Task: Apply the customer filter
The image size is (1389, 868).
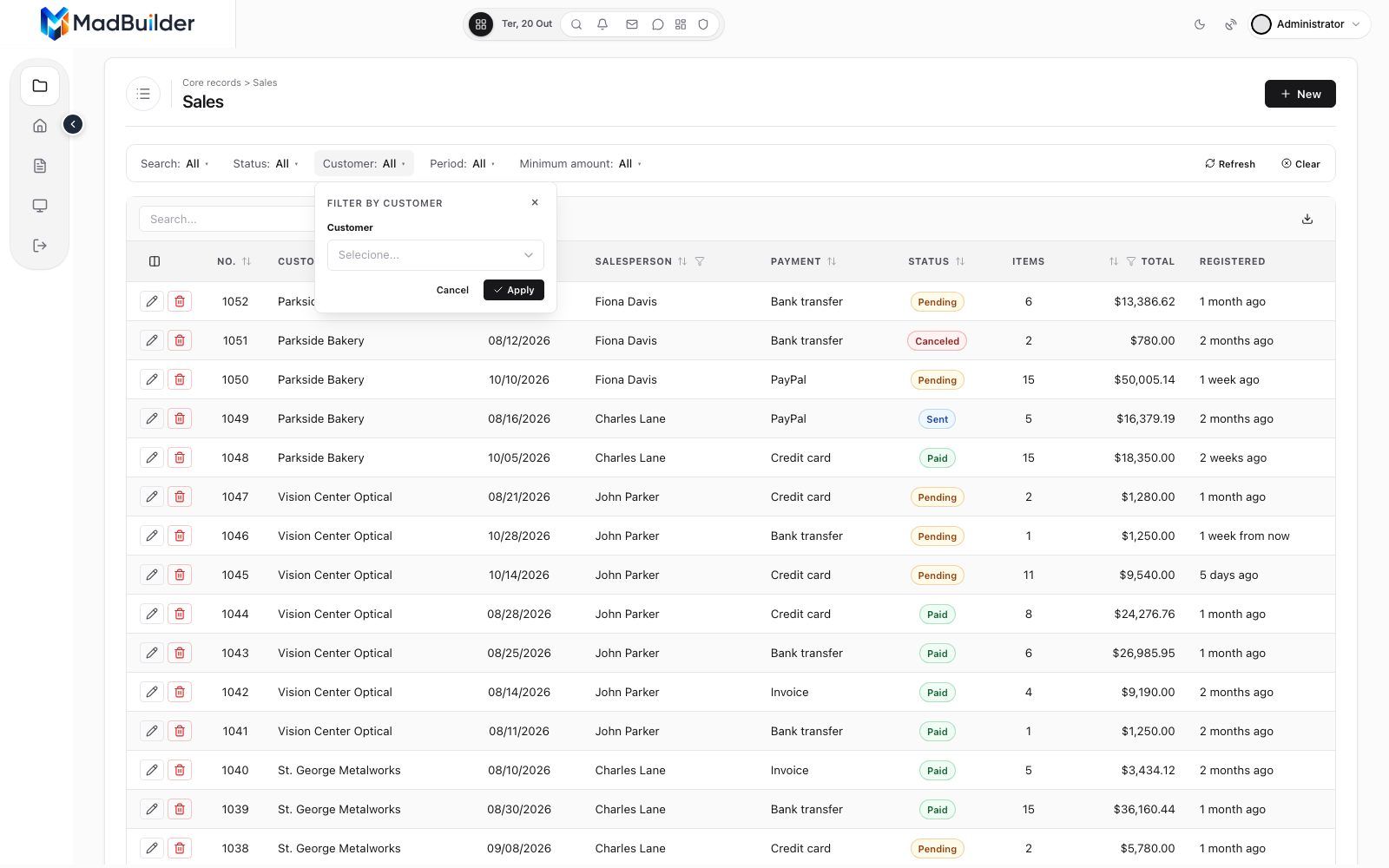Action: tap(514, 290)
